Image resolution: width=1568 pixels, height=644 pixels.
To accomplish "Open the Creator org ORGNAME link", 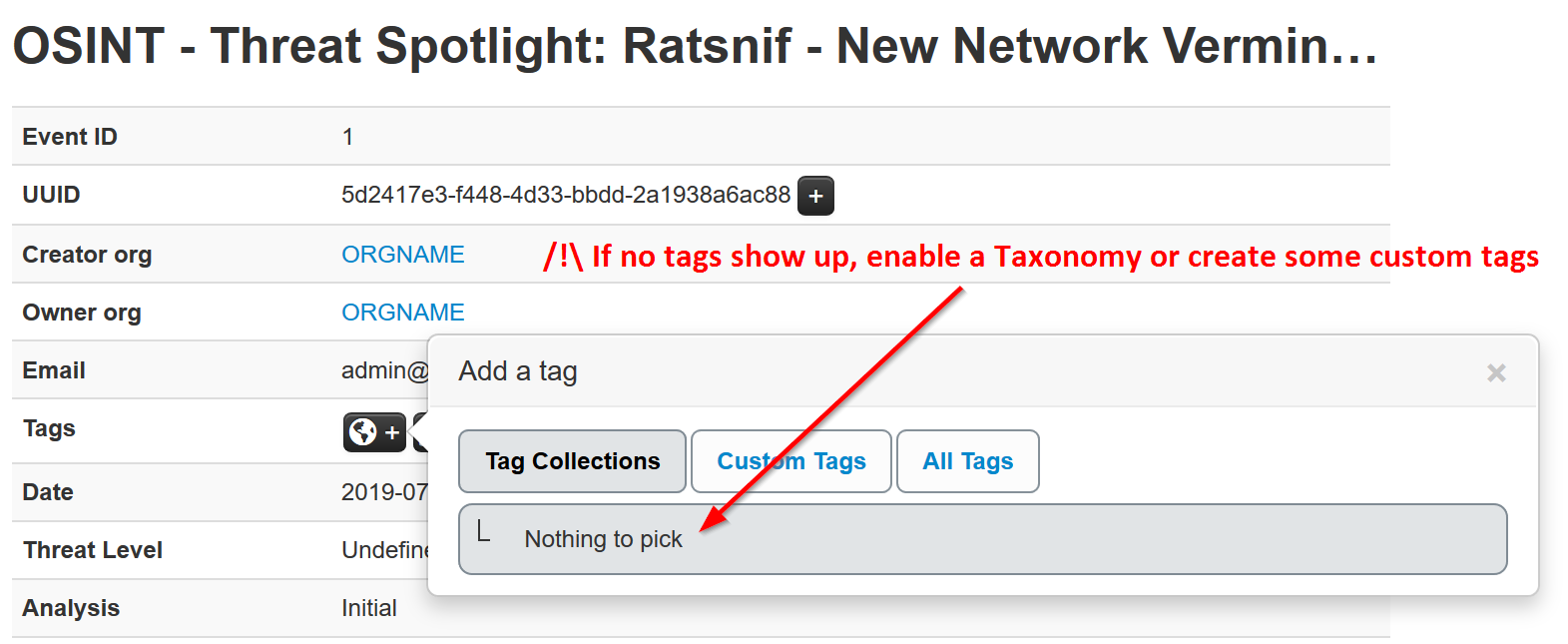I will pos(403,255).
